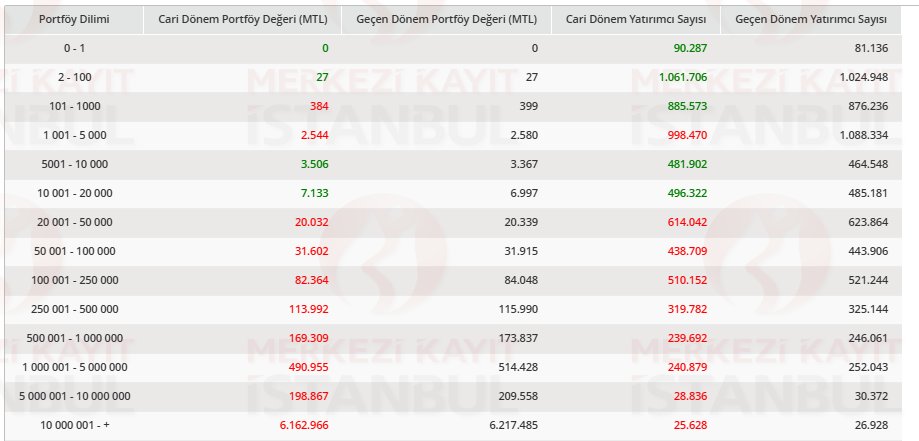Click the Portföy Dilimi column header
This screenshot has height=441, width=919.
coord(74,19)
